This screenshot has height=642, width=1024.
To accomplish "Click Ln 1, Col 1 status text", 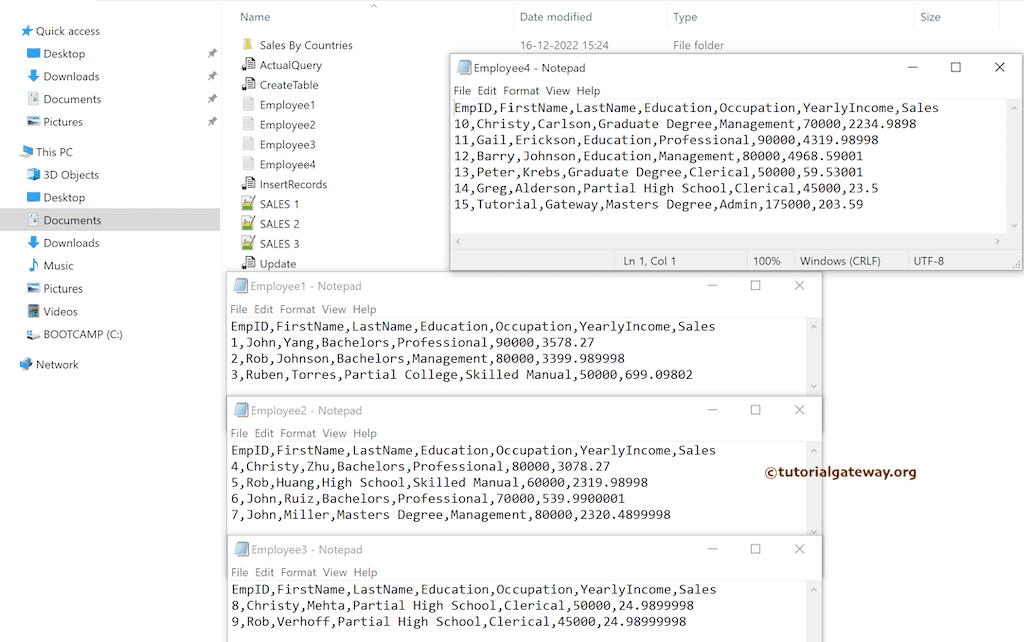I will click(x=649, y=261).
